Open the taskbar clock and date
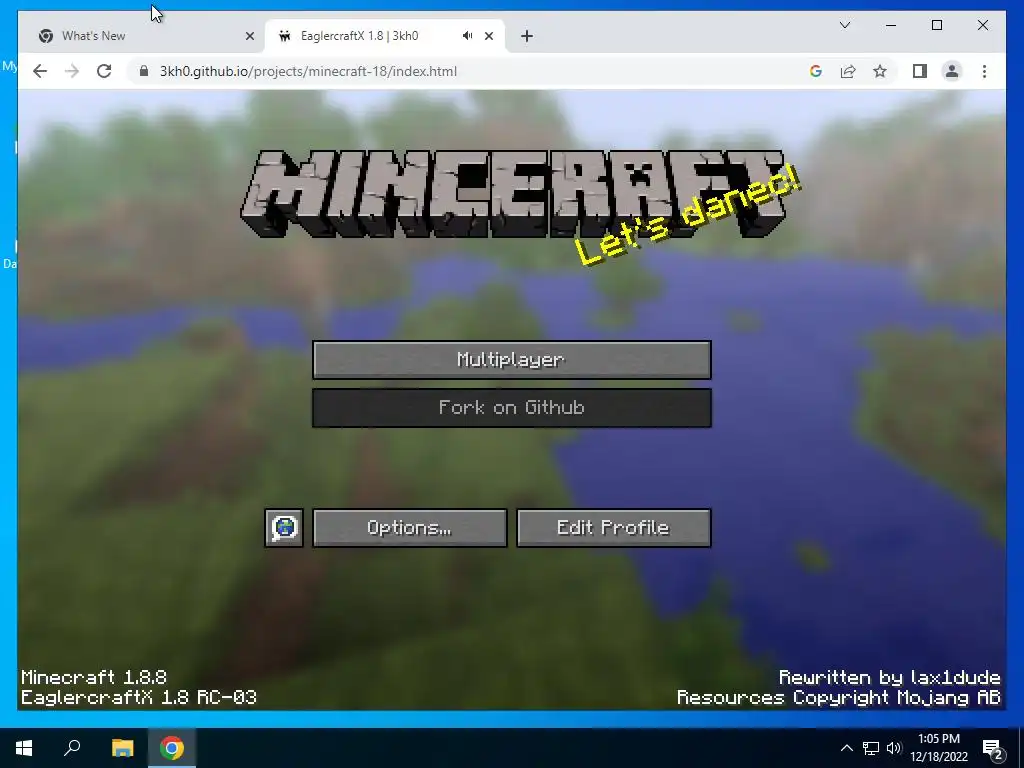Viewport: 1024px width, 768px height. (938, 748)
